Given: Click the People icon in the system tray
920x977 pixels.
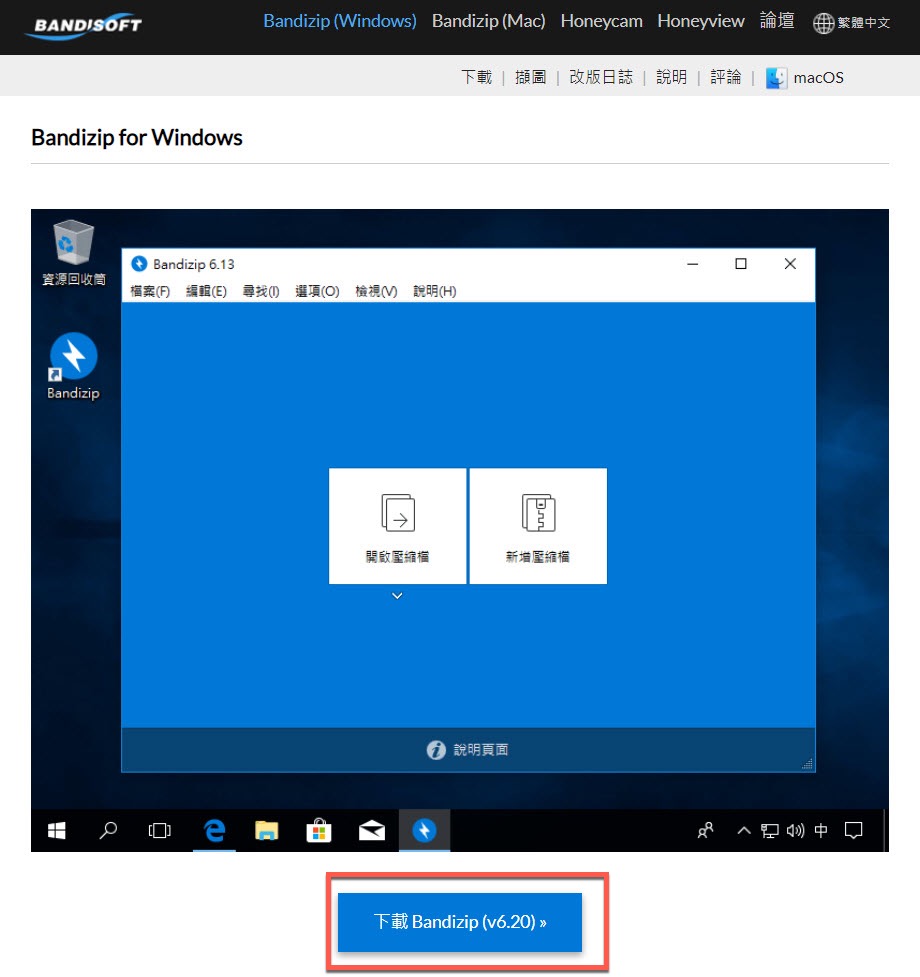Looking at the screenshot, I should point(706,831).
